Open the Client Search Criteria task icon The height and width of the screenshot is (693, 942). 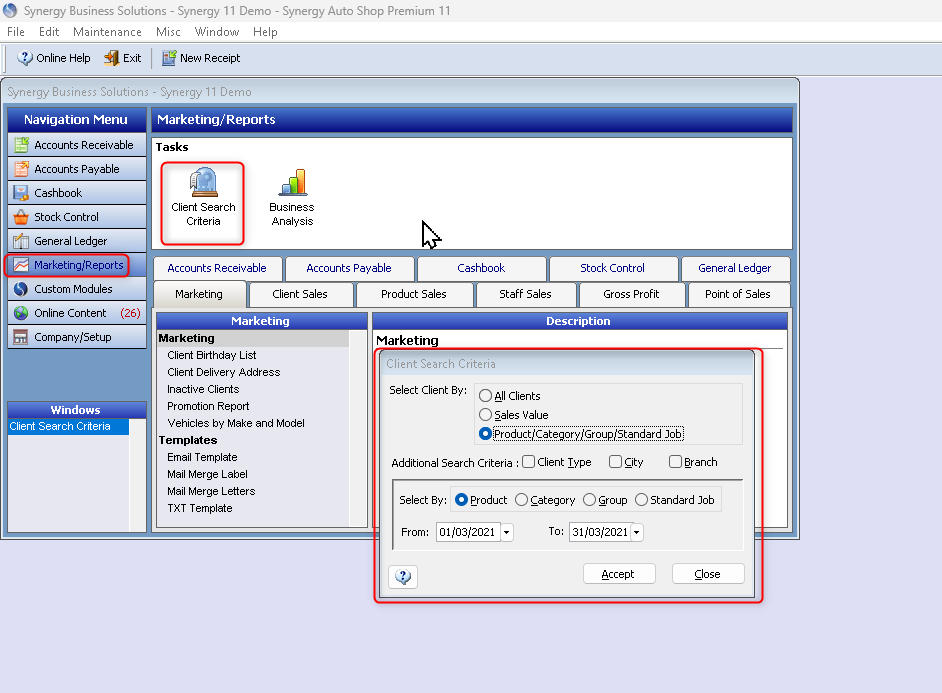click(x=203, y=182)
